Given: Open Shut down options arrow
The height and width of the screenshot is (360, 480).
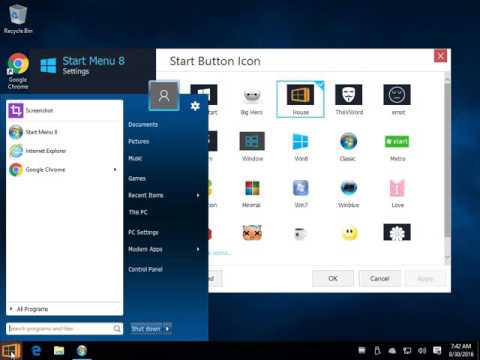Looking at the screenshot, I should [168, 329].
